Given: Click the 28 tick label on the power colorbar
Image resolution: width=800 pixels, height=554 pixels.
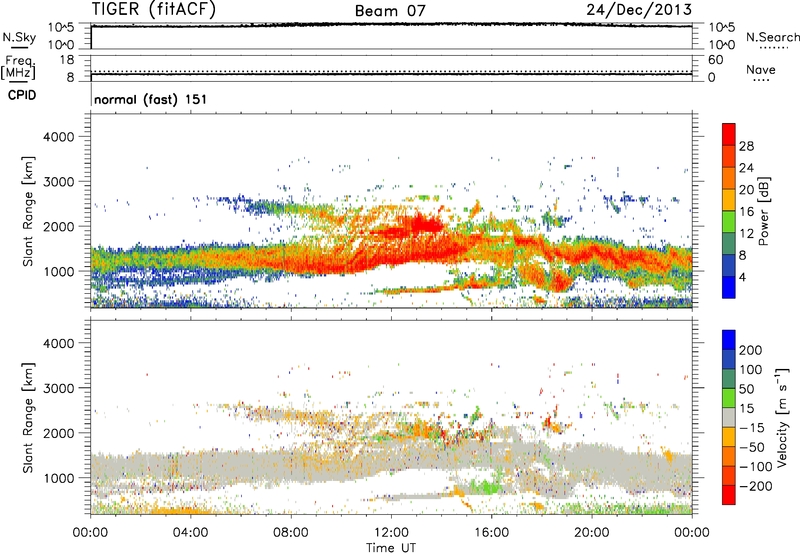Looking at the screenshot, I should (x=746, y=146).
